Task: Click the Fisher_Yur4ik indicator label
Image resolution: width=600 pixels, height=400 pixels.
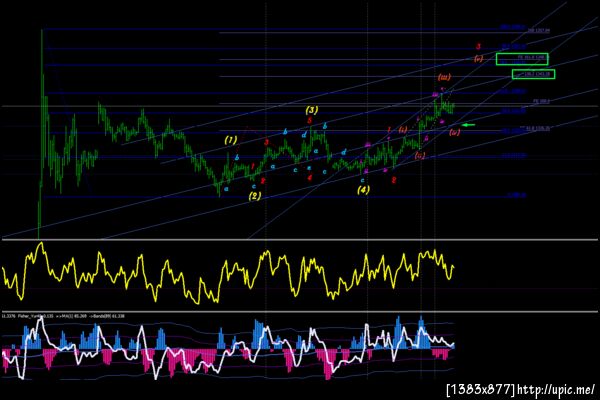Action: 35,316
